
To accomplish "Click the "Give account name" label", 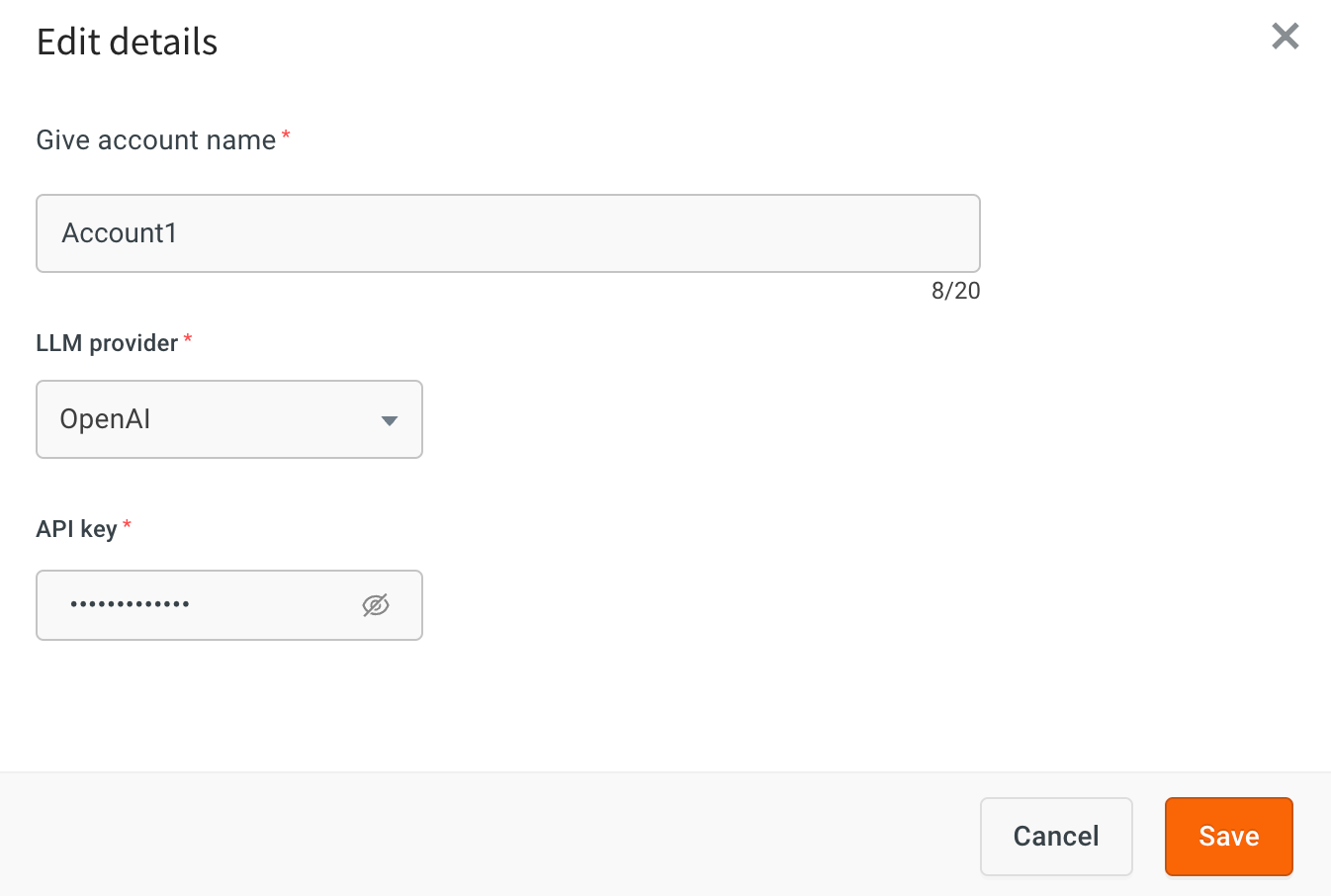I will click(156, 140).
